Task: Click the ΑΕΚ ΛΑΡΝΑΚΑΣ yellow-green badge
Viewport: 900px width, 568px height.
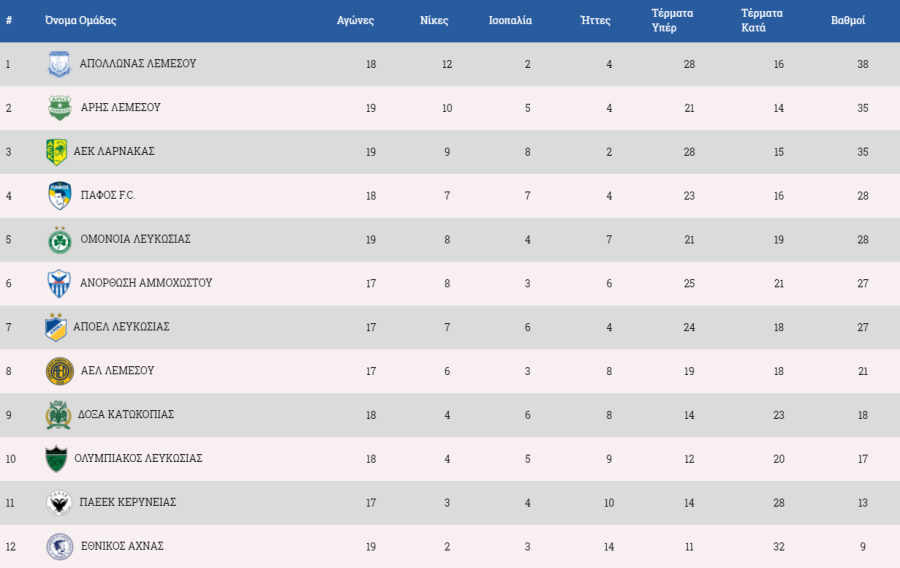Action: tap(56, 152)
